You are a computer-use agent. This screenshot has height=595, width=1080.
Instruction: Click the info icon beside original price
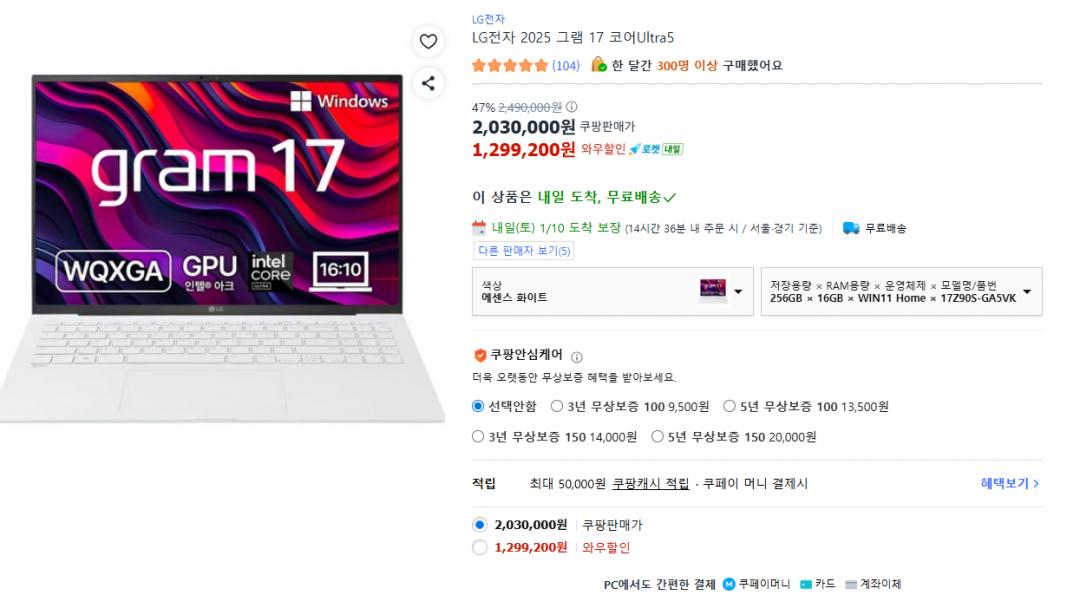[x=572, y=107]
